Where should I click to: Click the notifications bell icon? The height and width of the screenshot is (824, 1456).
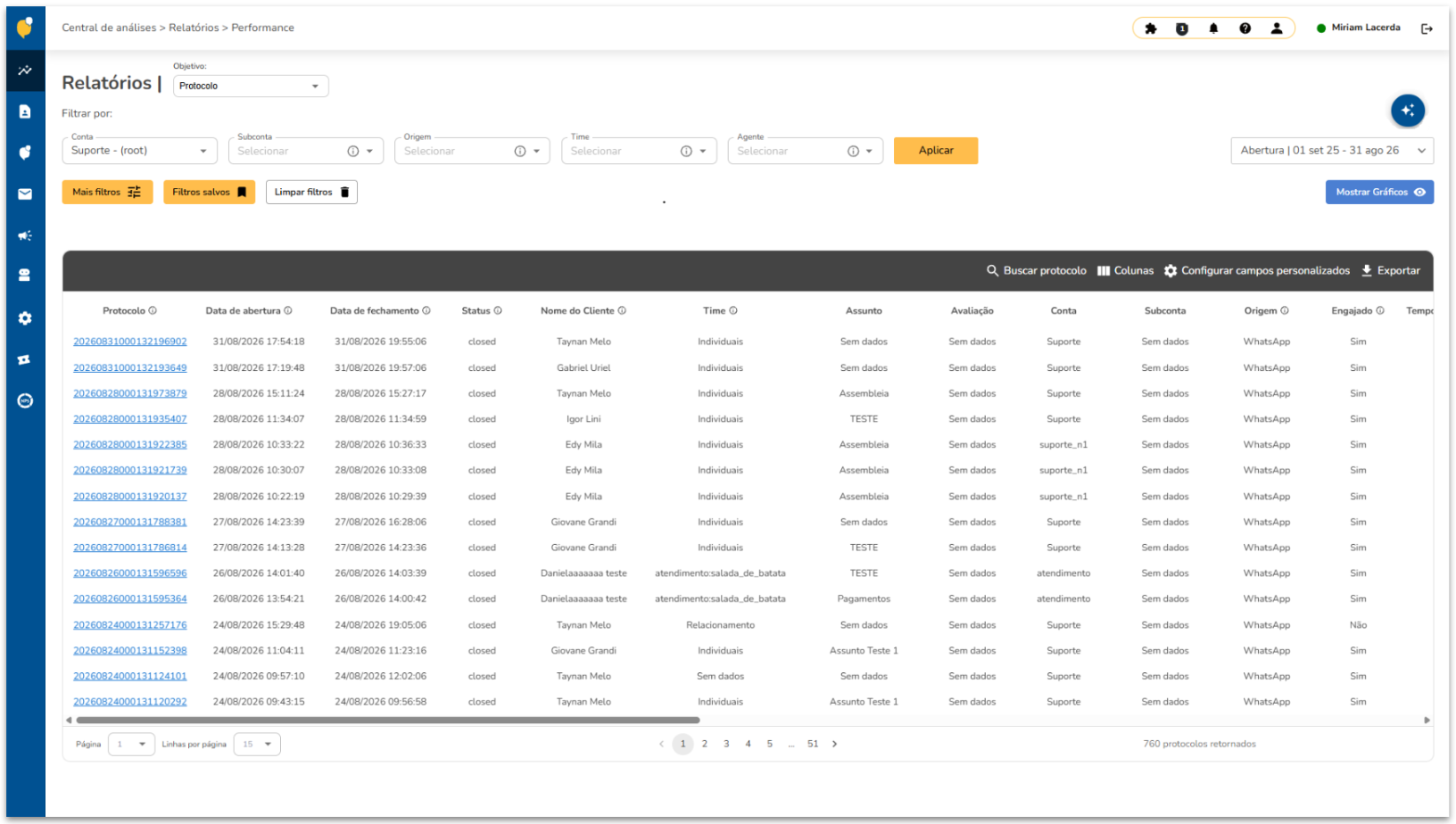click(x=1213, y=29)
